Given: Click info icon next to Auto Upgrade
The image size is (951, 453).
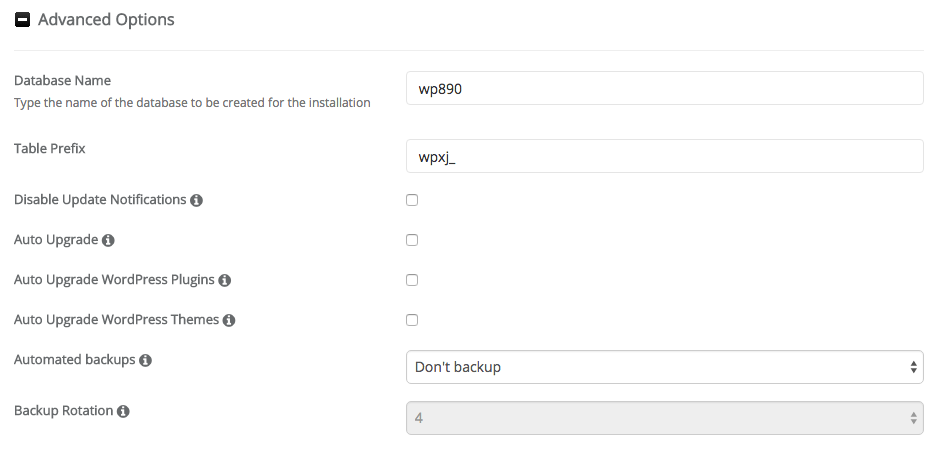Looking at the screenshot, I should [108, 240].
